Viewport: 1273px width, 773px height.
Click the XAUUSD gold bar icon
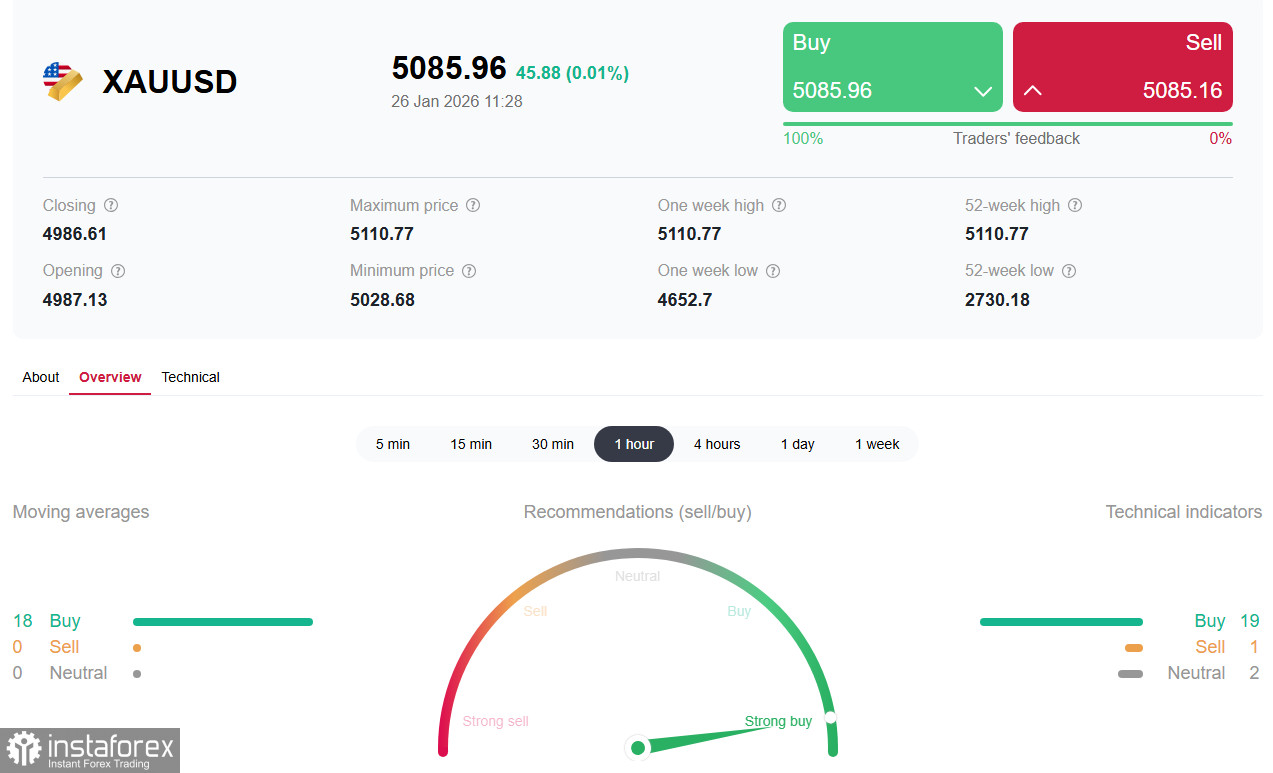(63, 81)
